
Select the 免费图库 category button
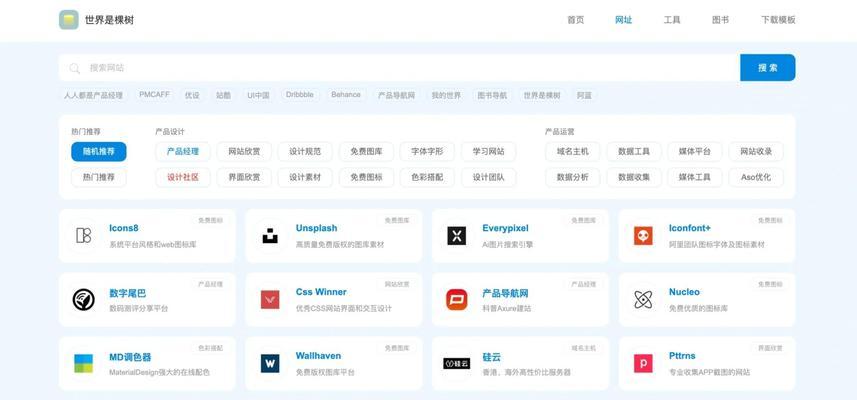(x=366, y=151)
